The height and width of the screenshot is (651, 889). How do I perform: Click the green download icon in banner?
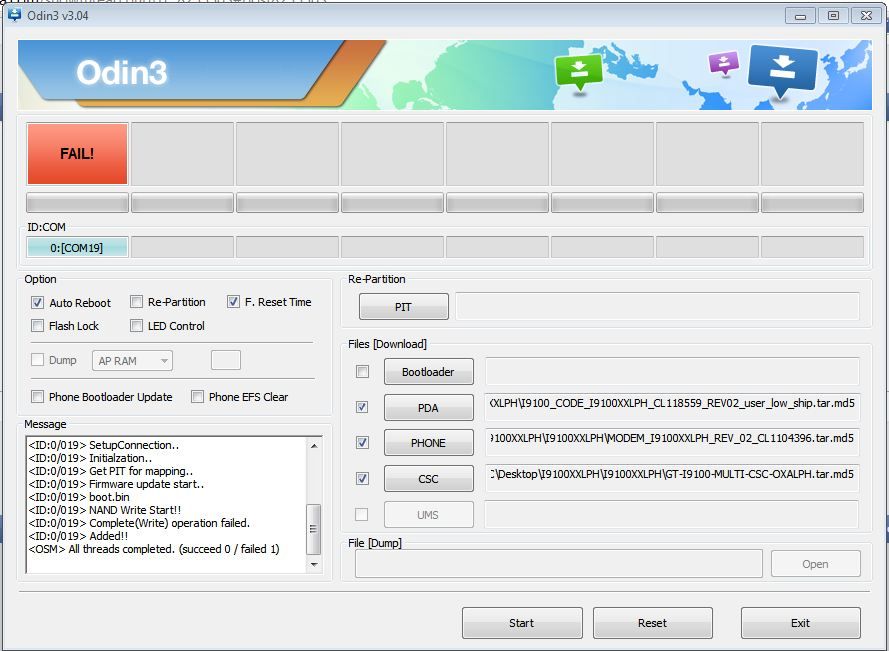[579, 71]
